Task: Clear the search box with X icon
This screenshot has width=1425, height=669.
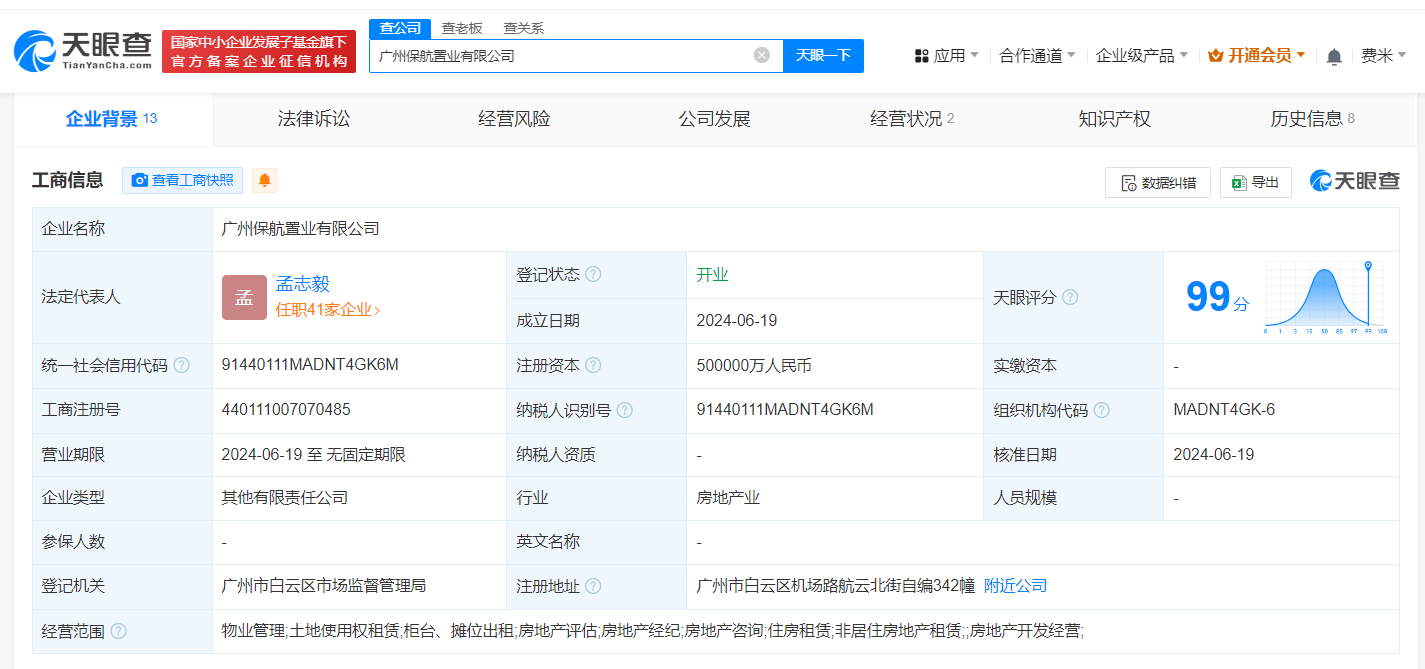Action: click(762, 56)
